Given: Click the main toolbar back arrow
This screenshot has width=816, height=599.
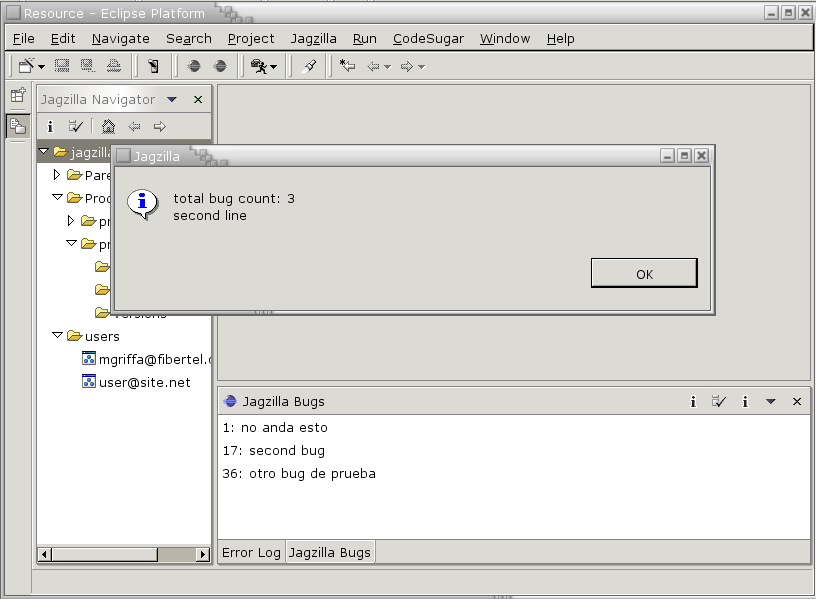Looking at the screenshot, I should point(373,67).
